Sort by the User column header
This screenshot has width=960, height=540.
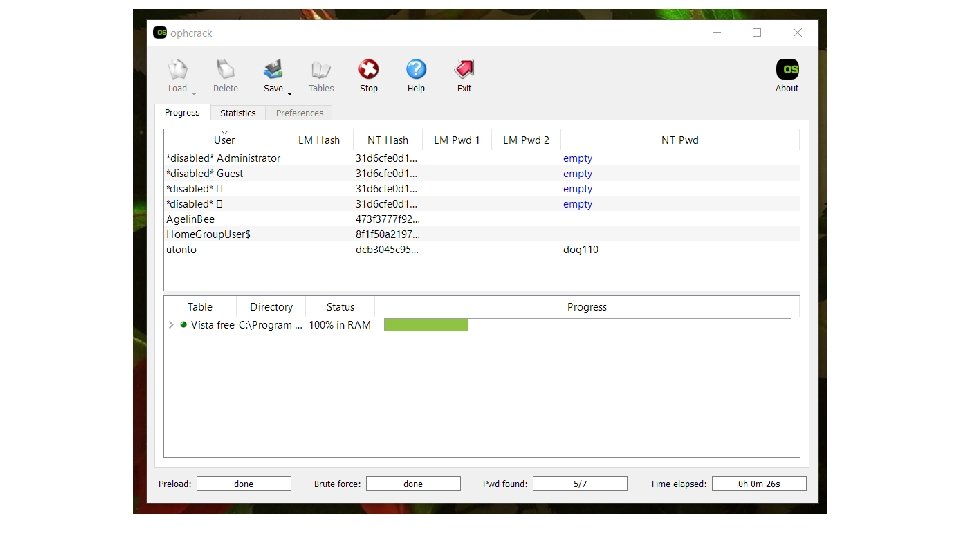[225, 140]
